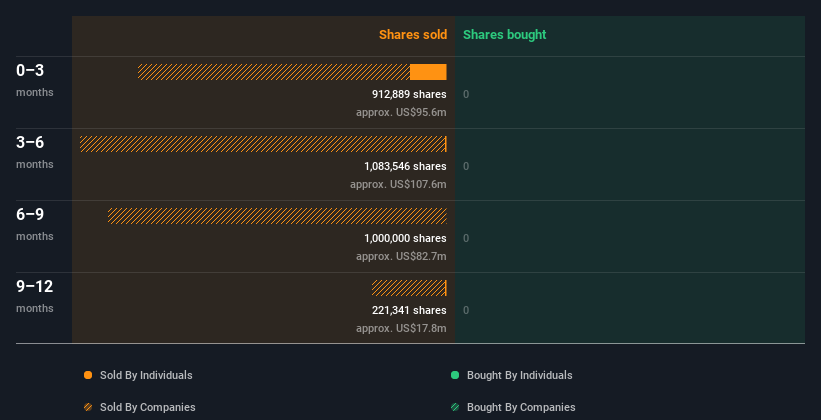Click the hatched companies bar for 0–3 months

click(x=274, y=72)
